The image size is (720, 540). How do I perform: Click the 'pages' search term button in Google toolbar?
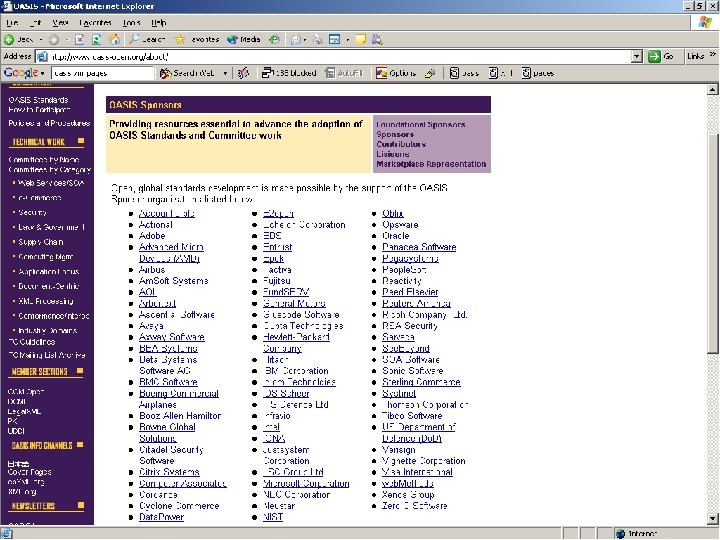pyautogui.click(x=538, y=73)
